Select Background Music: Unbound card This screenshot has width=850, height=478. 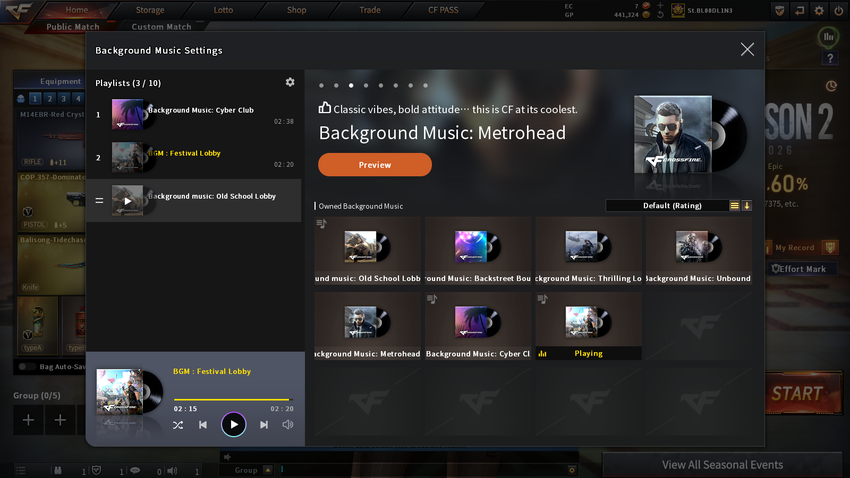click(699, 251)
